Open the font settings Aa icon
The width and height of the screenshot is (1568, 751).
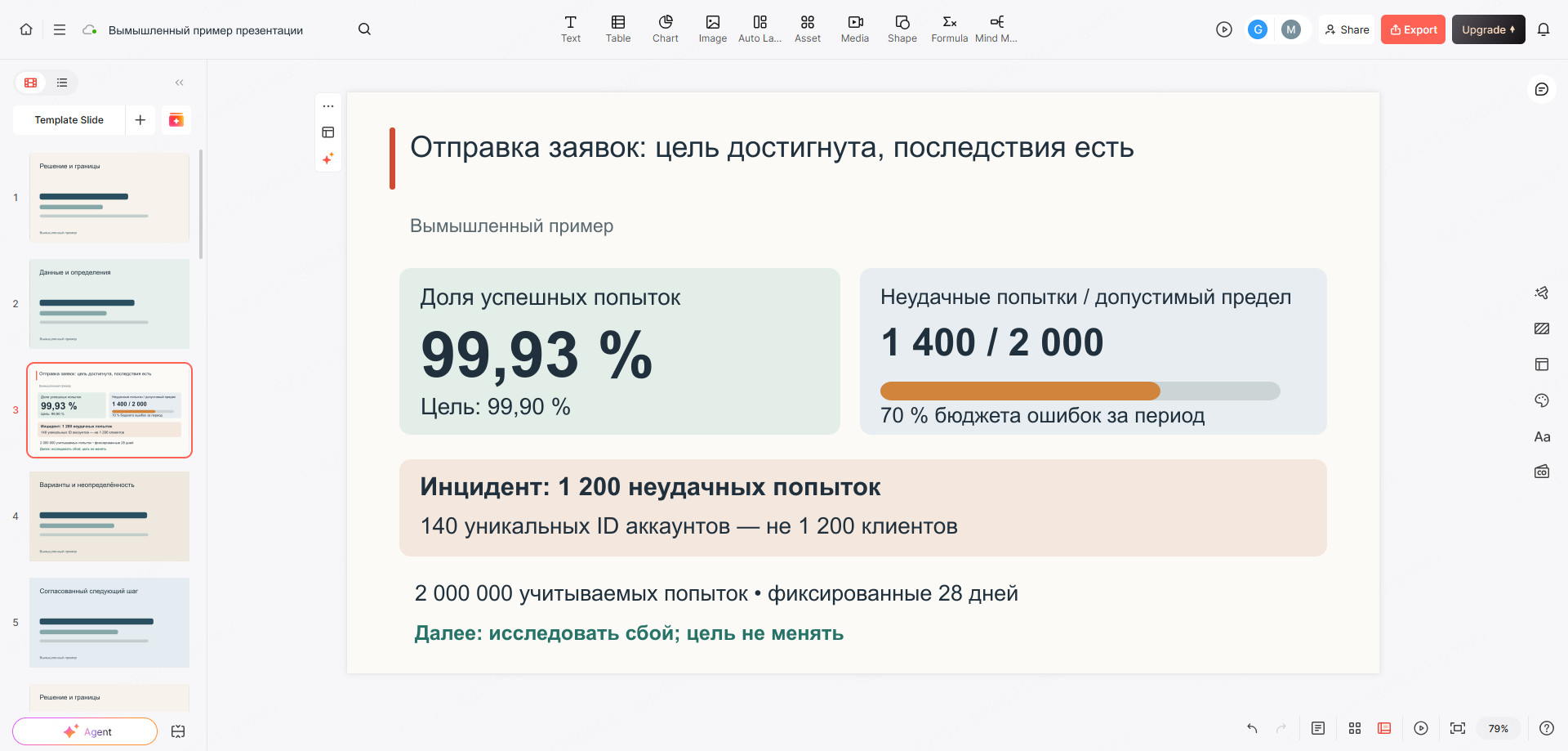[1542, 436]
